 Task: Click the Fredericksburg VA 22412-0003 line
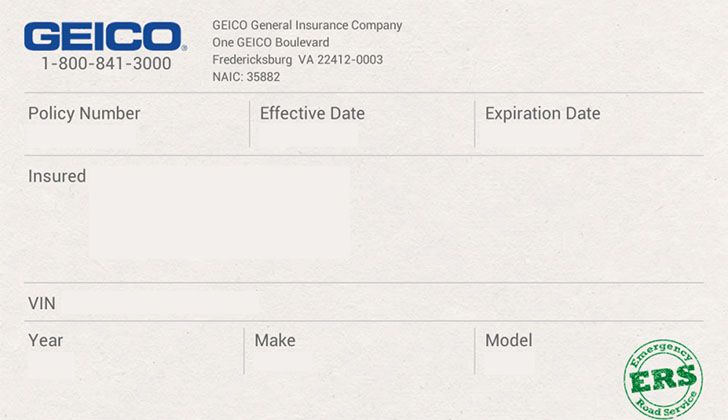[x=297, y=60]
